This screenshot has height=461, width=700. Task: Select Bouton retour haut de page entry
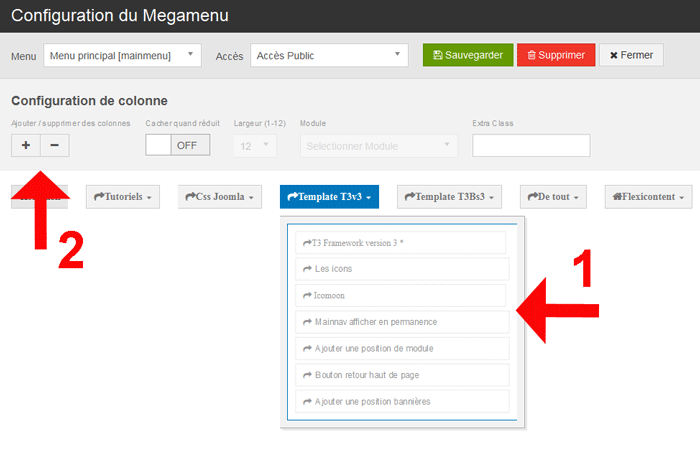pyautogui.click(x=401, y=375)
